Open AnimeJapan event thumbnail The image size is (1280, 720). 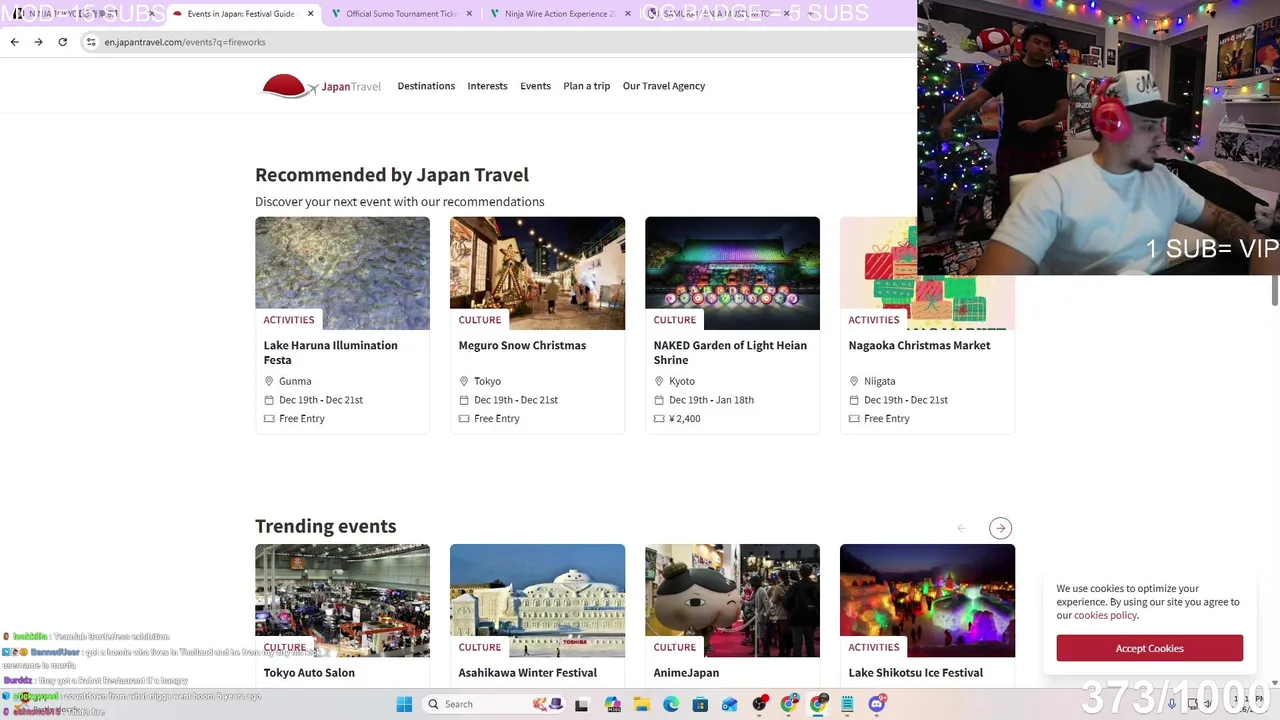732,600
